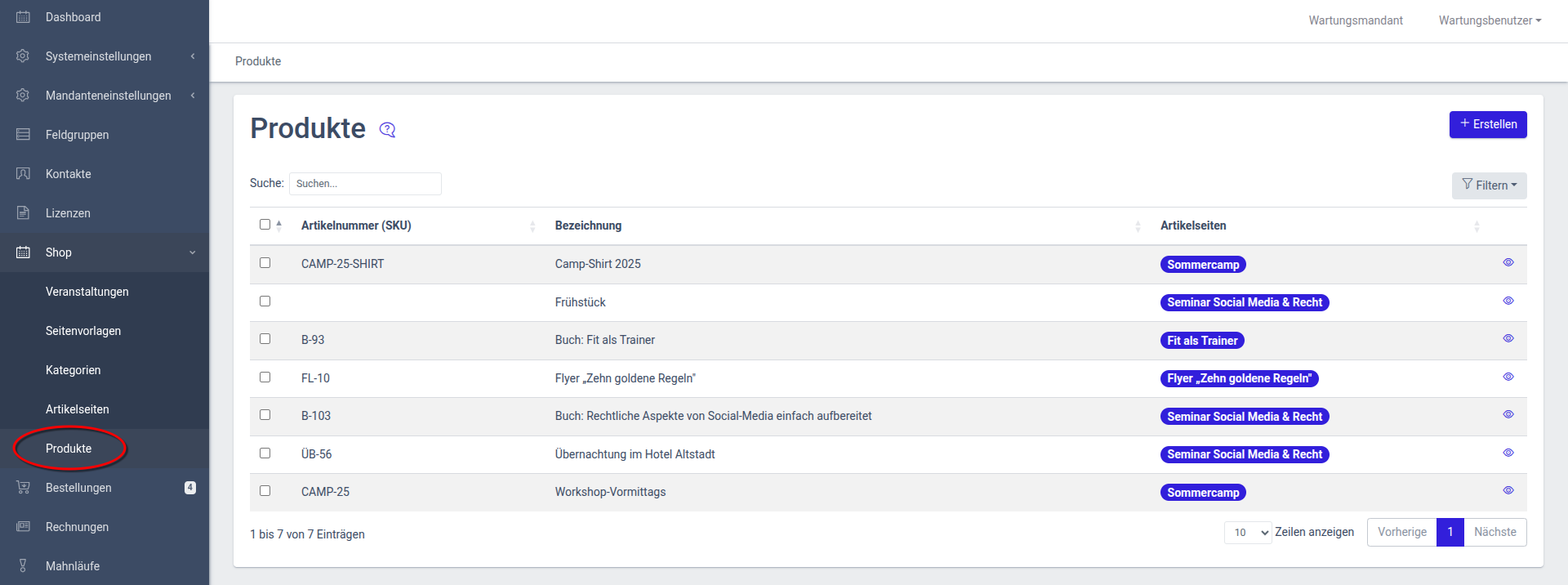The image size is (1568, 585).
Task: Click the Feldgruppen sidebar icon
Action: pyautogui.click(x=23, y=135)
